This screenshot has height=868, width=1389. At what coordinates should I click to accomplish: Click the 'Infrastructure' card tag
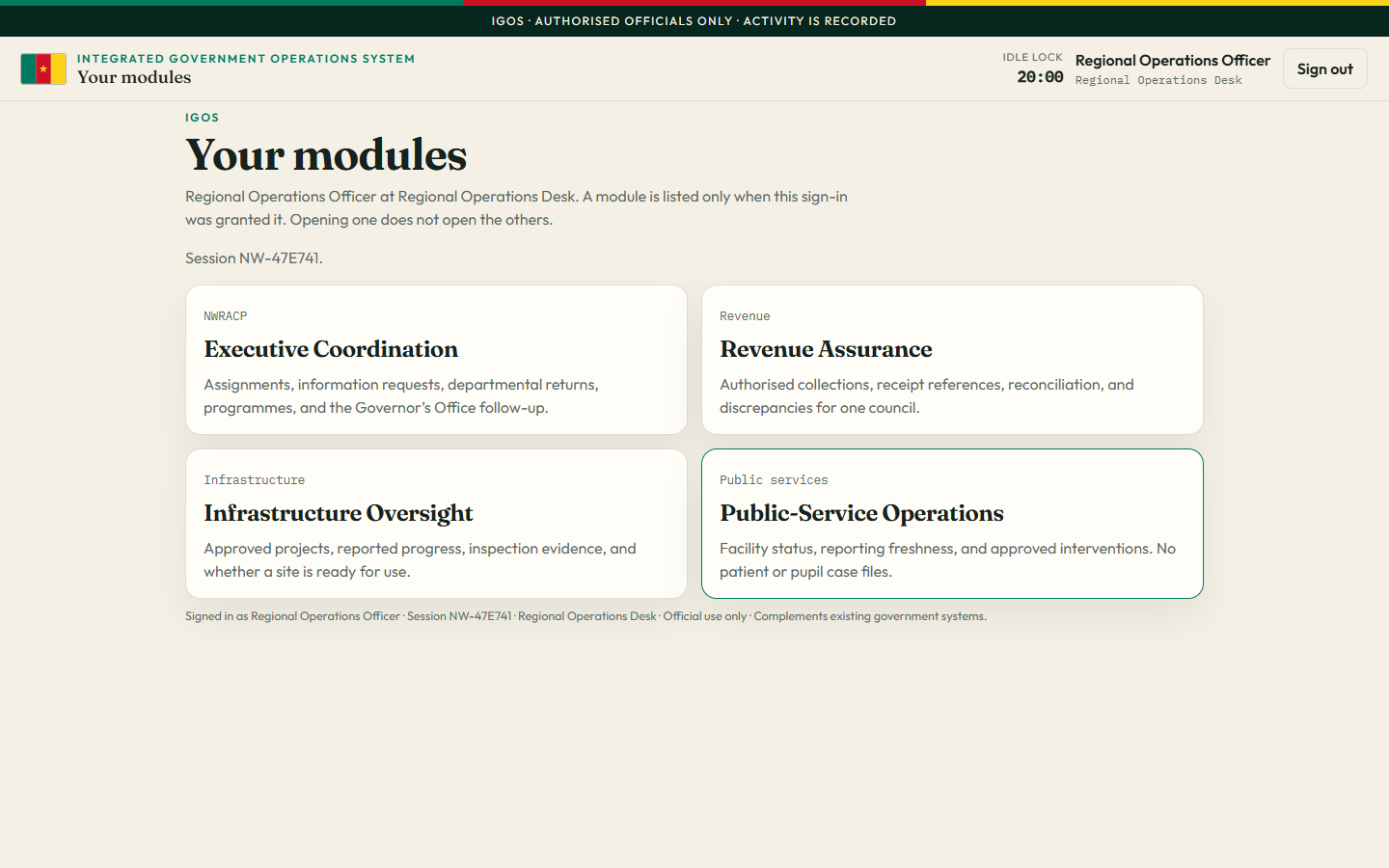pos(254,480)
